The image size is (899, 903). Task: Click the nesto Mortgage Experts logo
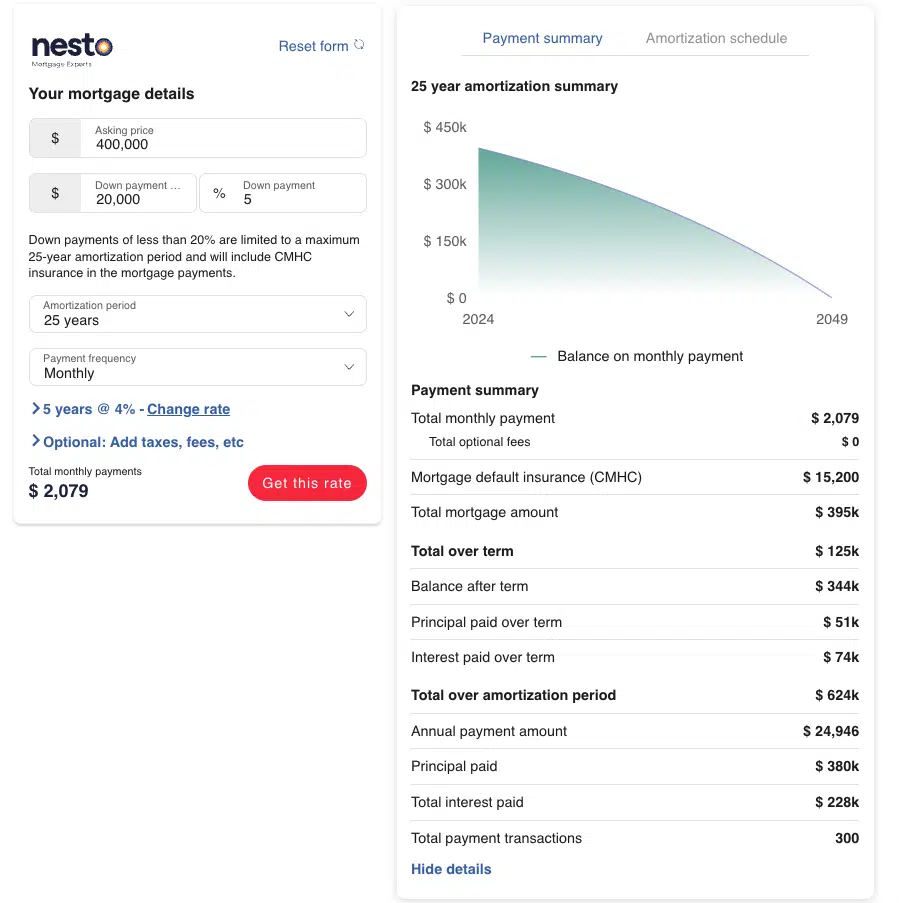72,50
